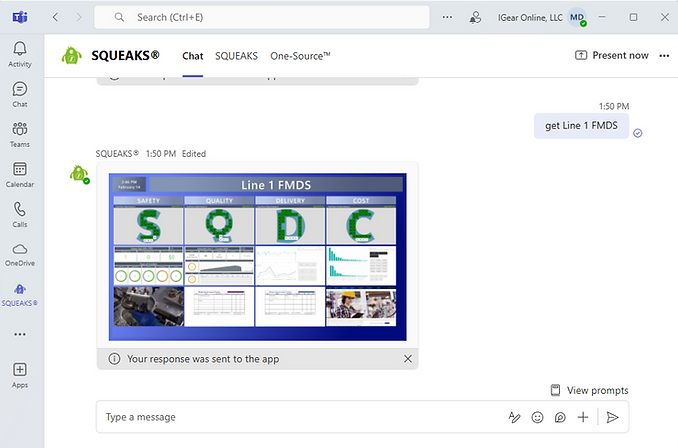Switch to the One-Source tab

tap(300, 56)
